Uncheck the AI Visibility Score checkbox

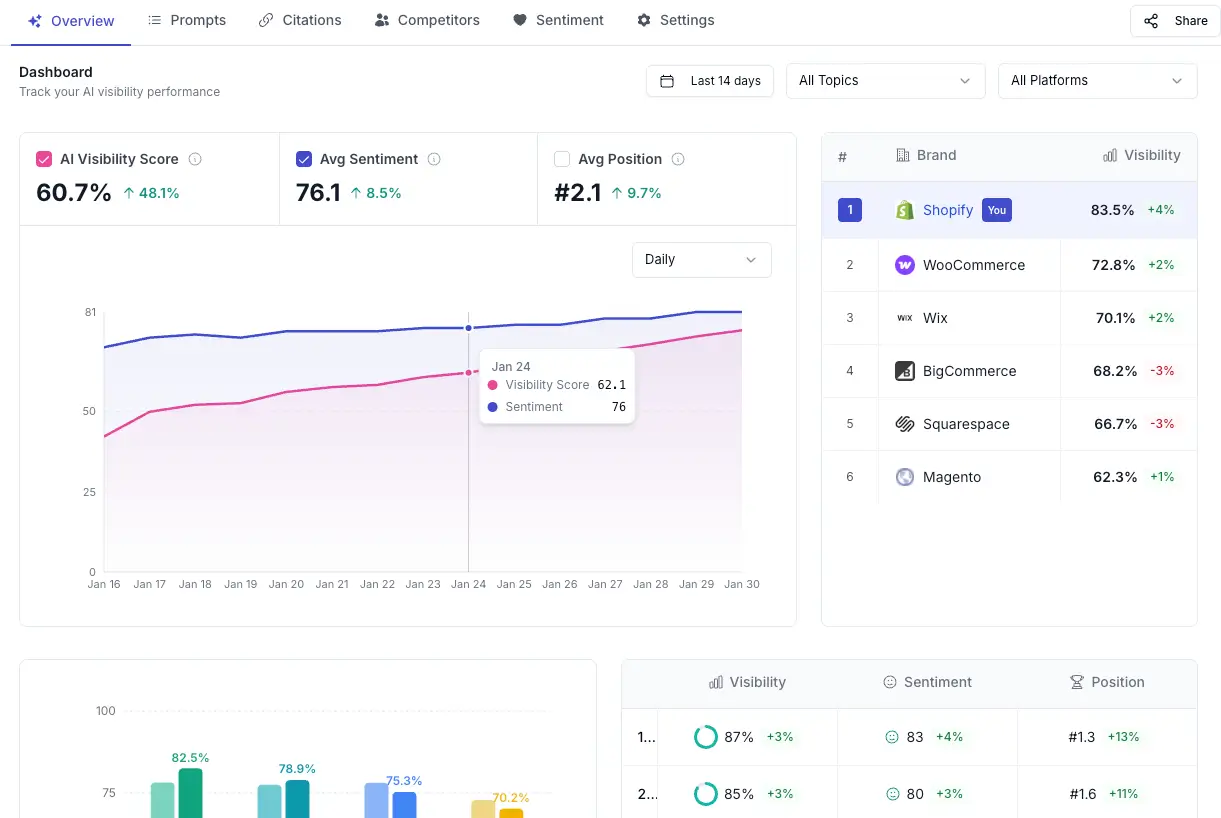coord(43,159)
